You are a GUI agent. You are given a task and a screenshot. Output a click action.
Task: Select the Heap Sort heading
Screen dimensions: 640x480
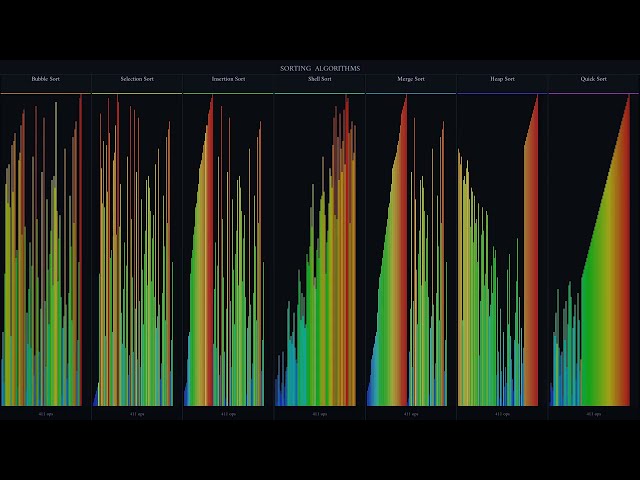pyautogui.click(x=502, y=79)
